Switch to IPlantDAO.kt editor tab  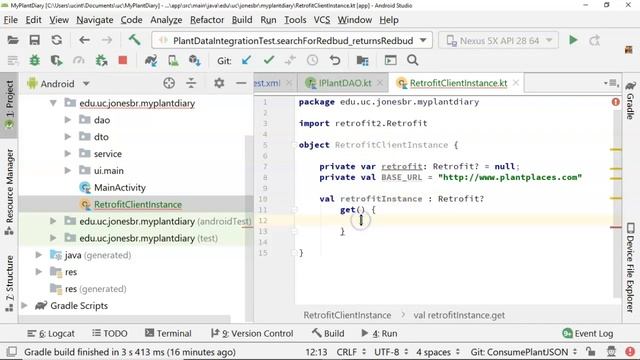tap(344, 83)
